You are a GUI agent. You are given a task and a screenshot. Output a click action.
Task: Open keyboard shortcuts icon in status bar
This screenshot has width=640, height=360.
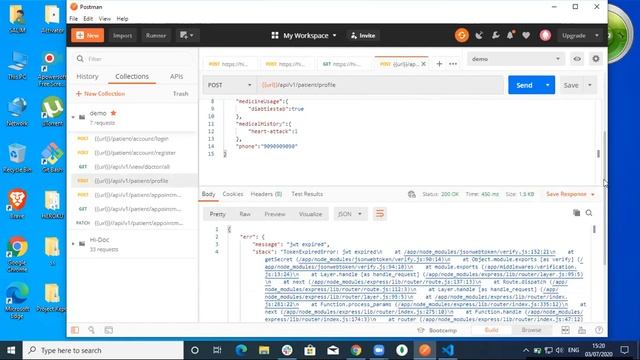tap(582, 330)
